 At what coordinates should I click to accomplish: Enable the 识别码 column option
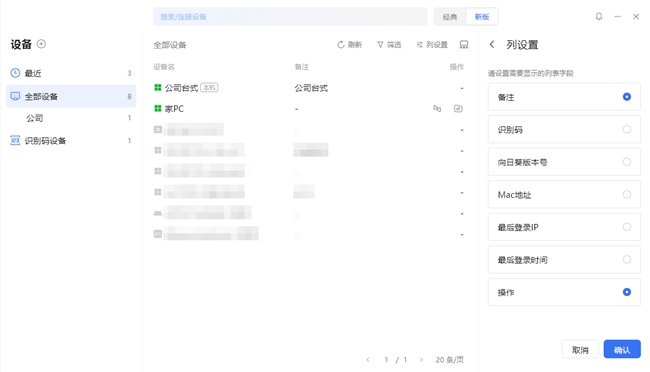pyautogui.click(x=626, y=129)
